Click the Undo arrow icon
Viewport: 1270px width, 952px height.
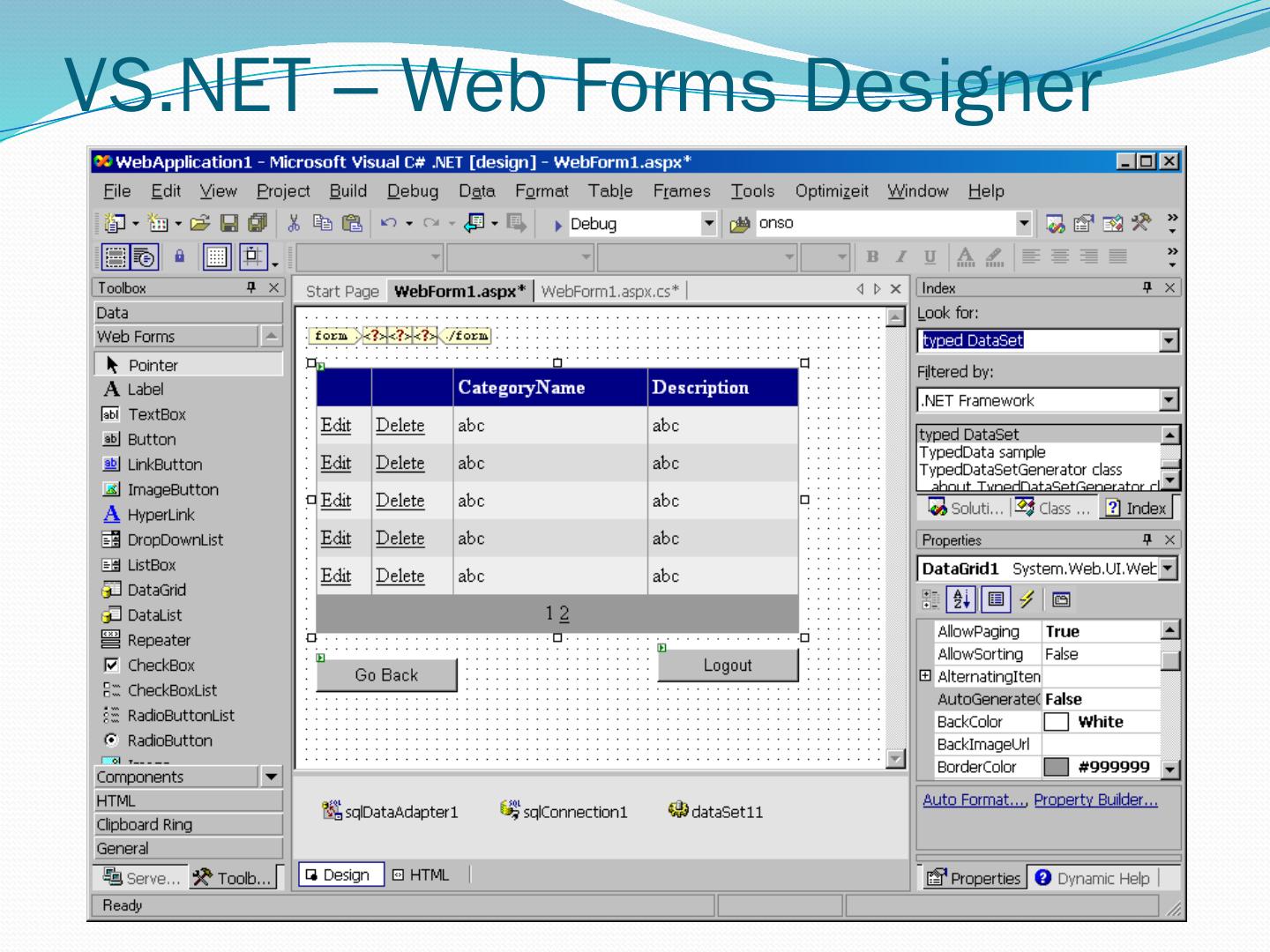click(388, 224)
